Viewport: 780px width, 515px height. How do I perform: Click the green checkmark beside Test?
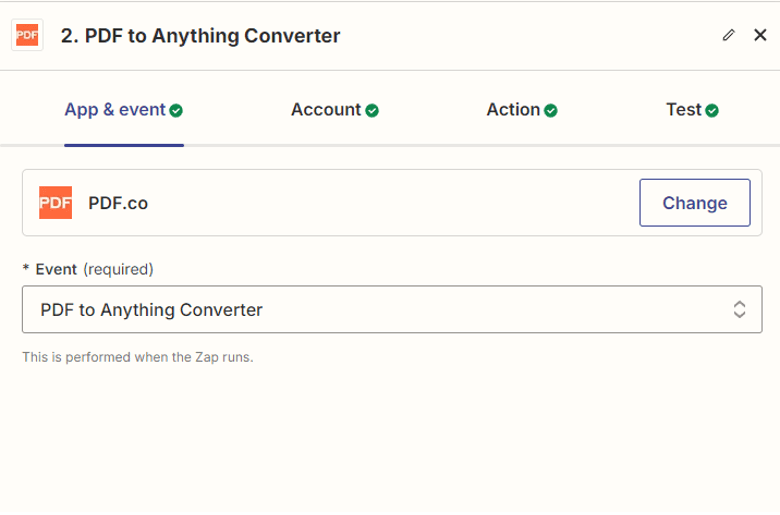[x=712, y=111]
